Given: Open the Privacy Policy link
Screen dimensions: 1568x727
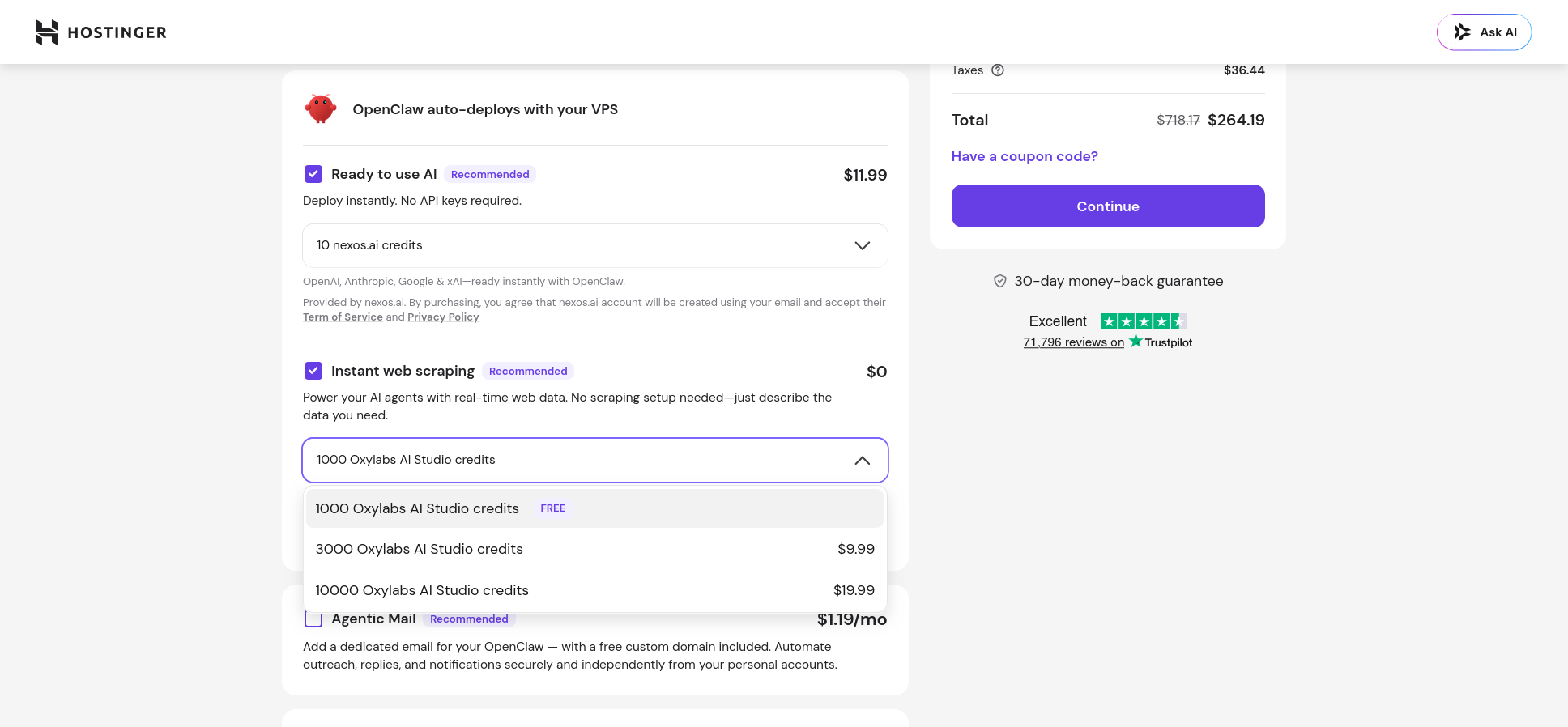Looking at the screenshot, I should click(x=443, y=317).
